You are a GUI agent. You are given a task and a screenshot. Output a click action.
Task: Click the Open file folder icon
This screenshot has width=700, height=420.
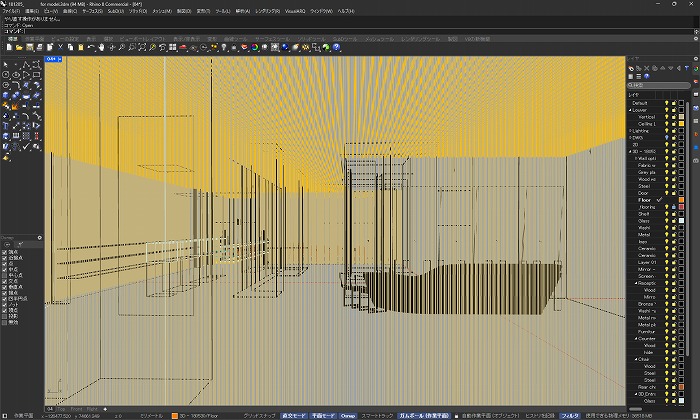[19, 47]
